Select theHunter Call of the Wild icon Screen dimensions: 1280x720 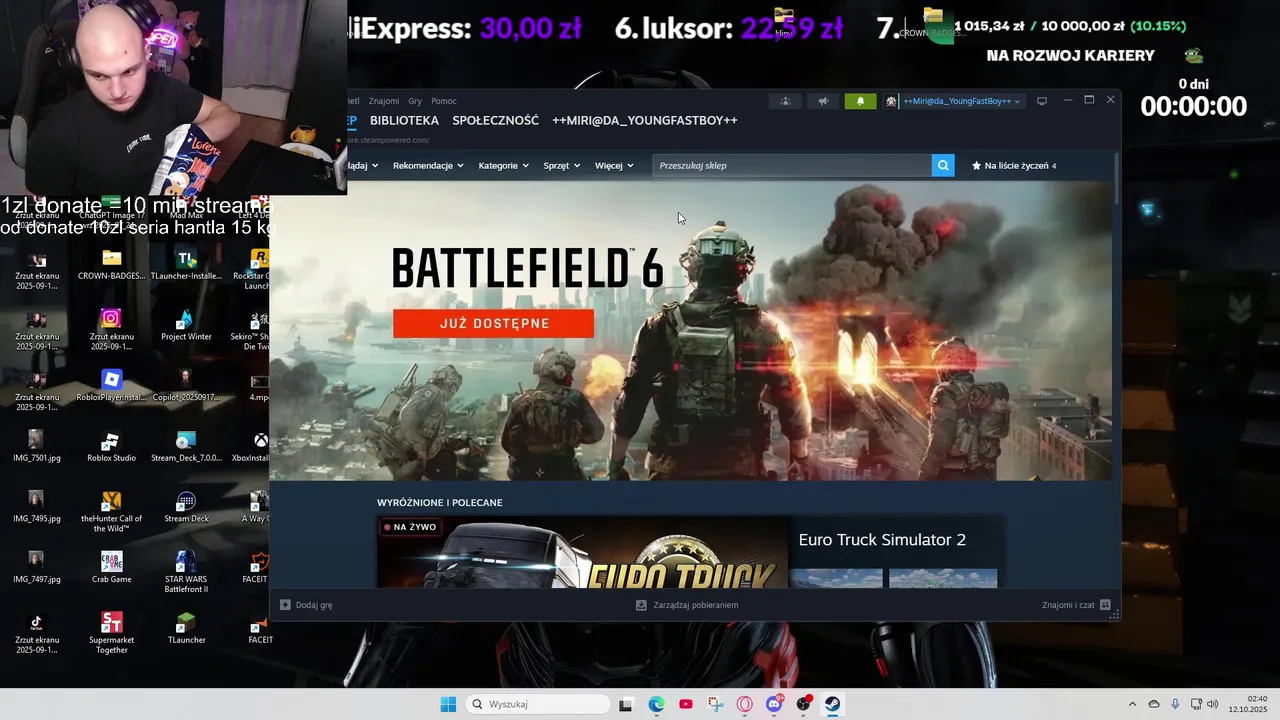111,511
